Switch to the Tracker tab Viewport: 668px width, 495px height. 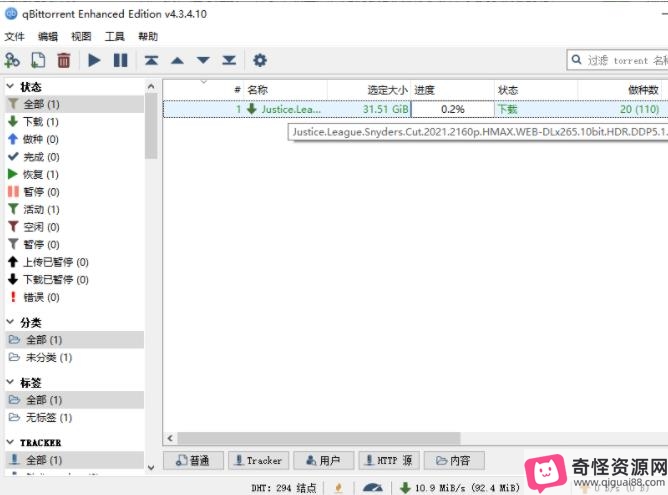[259, 460]
